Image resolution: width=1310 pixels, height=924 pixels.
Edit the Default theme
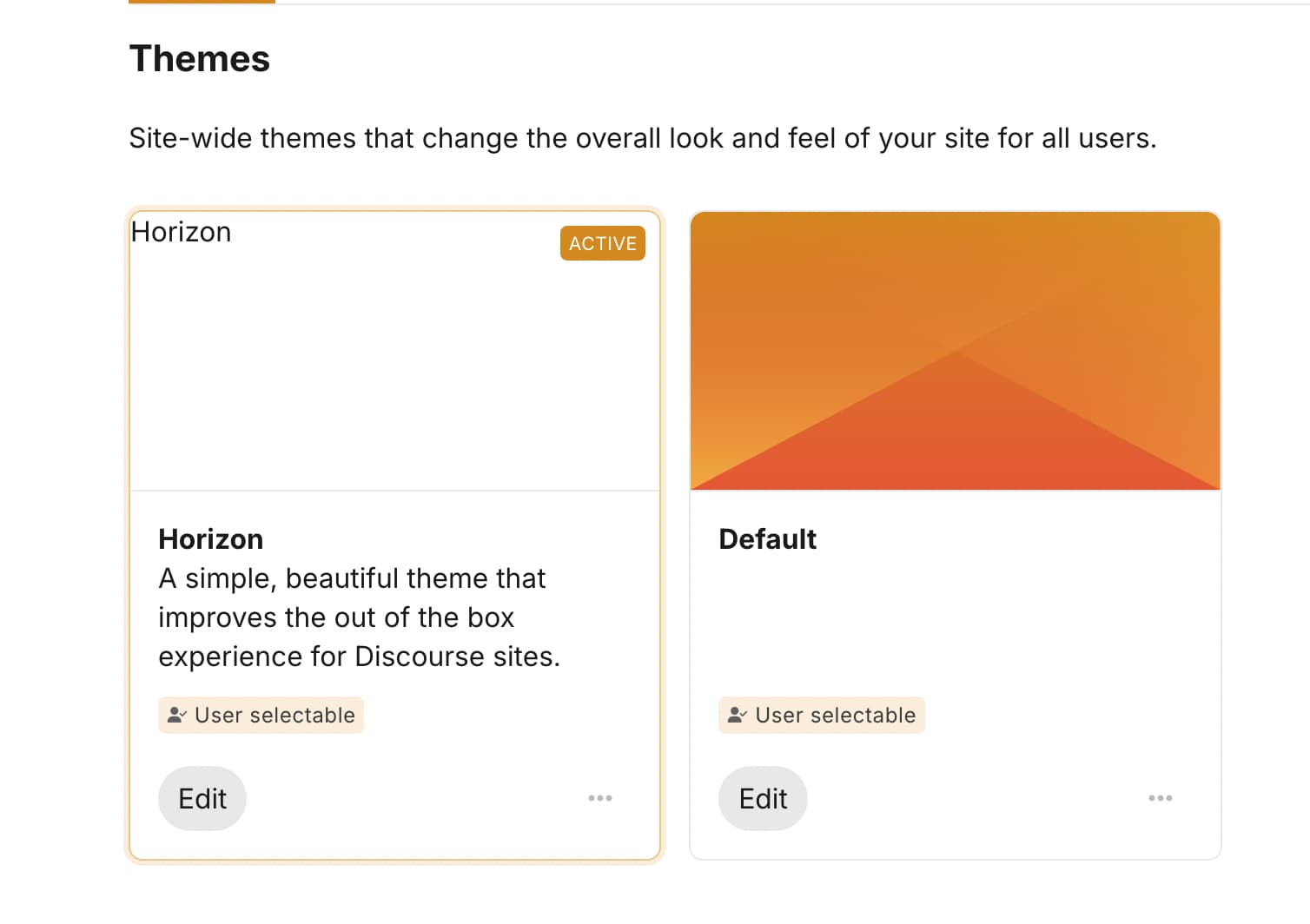coord(763,798)
